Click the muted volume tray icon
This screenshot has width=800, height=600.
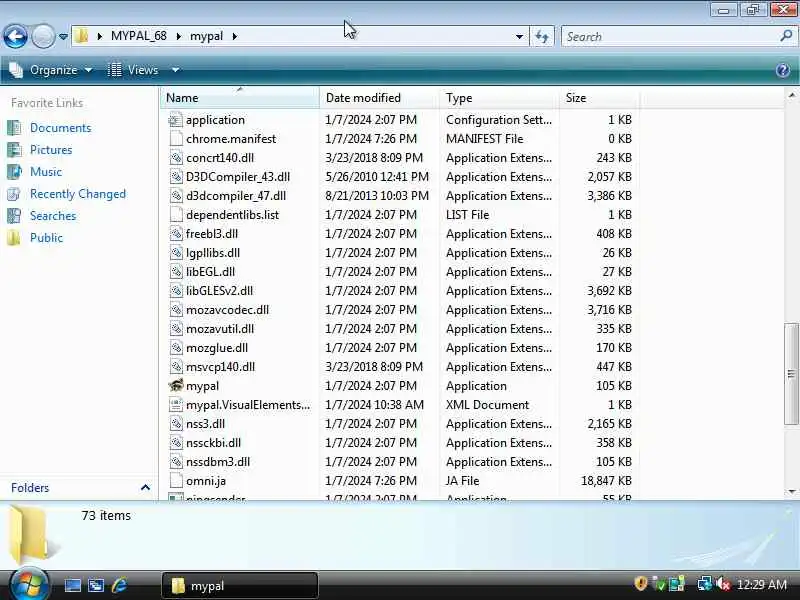click(723, 584)
